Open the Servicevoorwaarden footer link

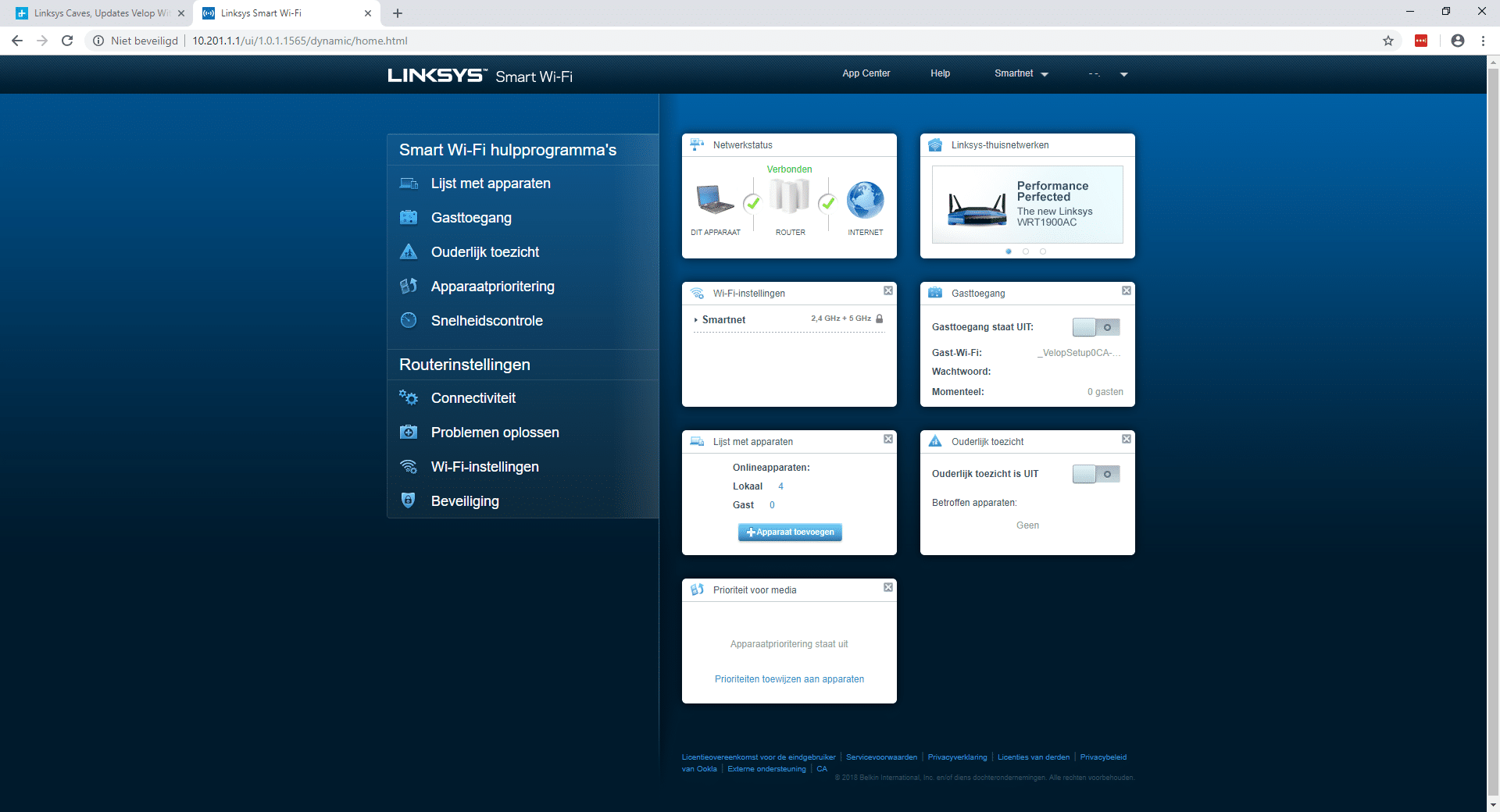pos(881,757)
